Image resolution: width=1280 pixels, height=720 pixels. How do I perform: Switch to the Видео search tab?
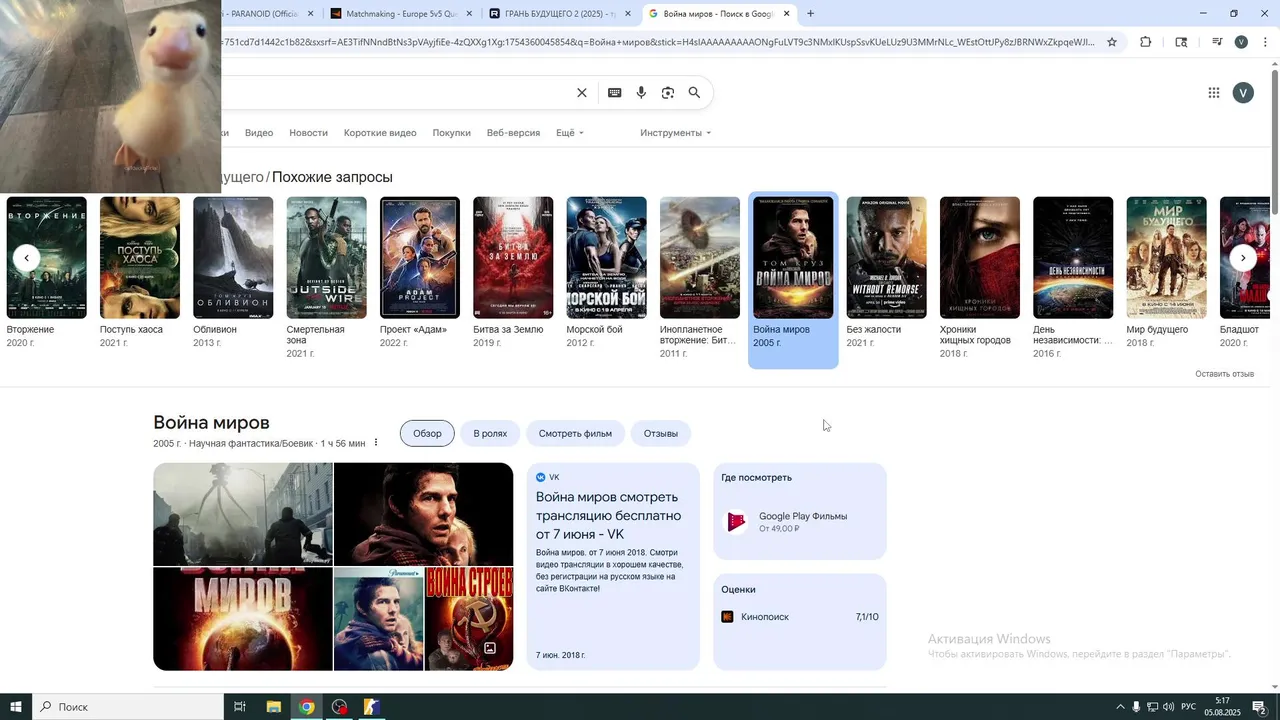tap(259, 133)
